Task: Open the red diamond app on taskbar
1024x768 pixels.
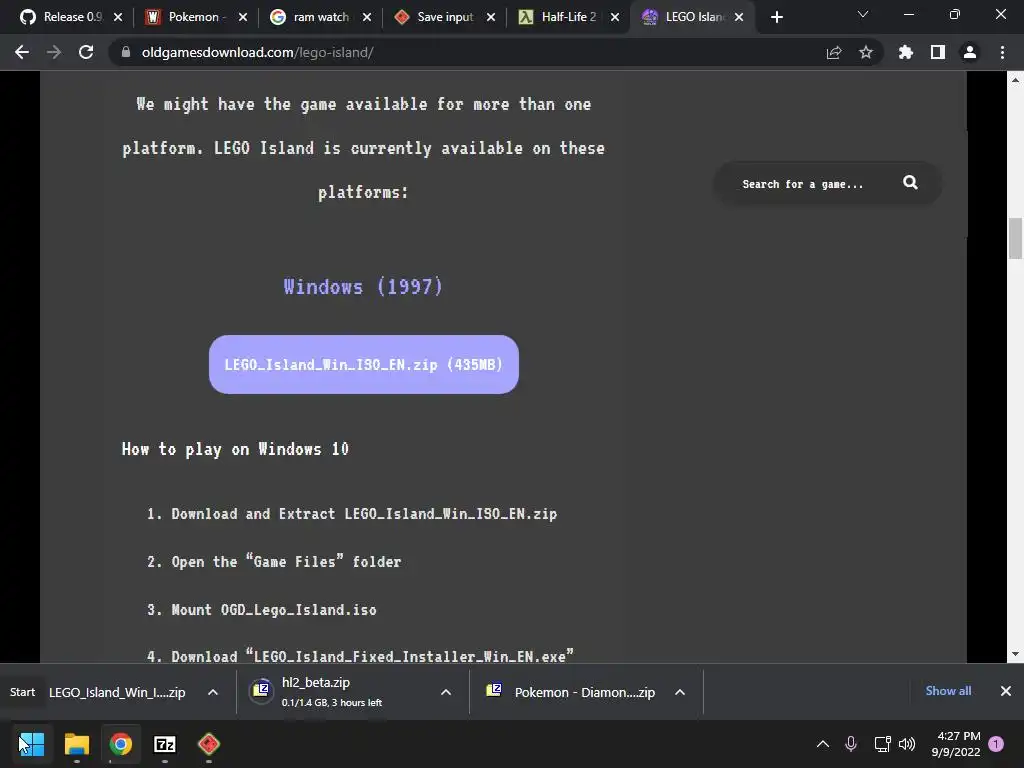Action: [x=208, y=744]
